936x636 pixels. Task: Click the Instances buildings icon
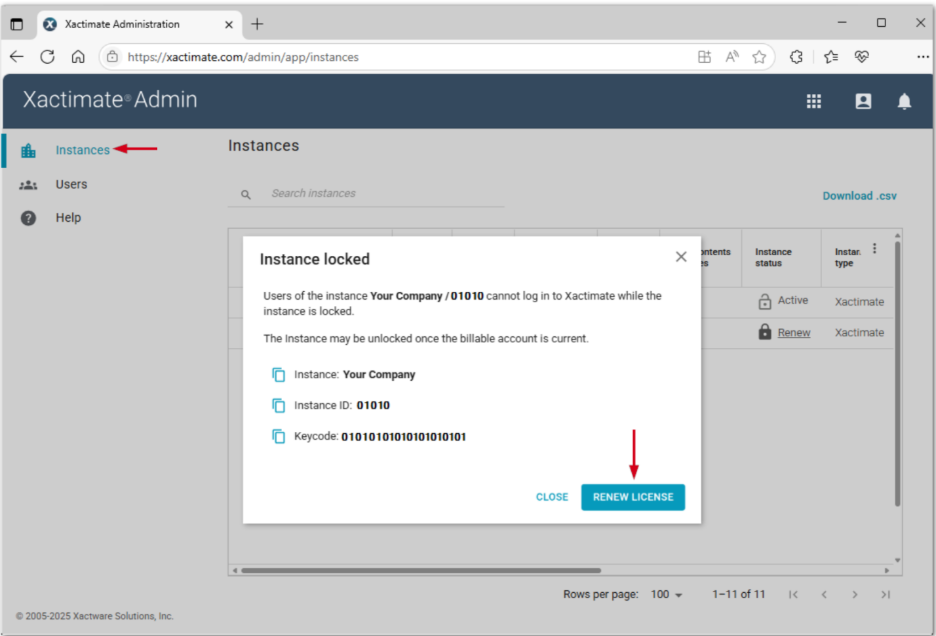28,150
